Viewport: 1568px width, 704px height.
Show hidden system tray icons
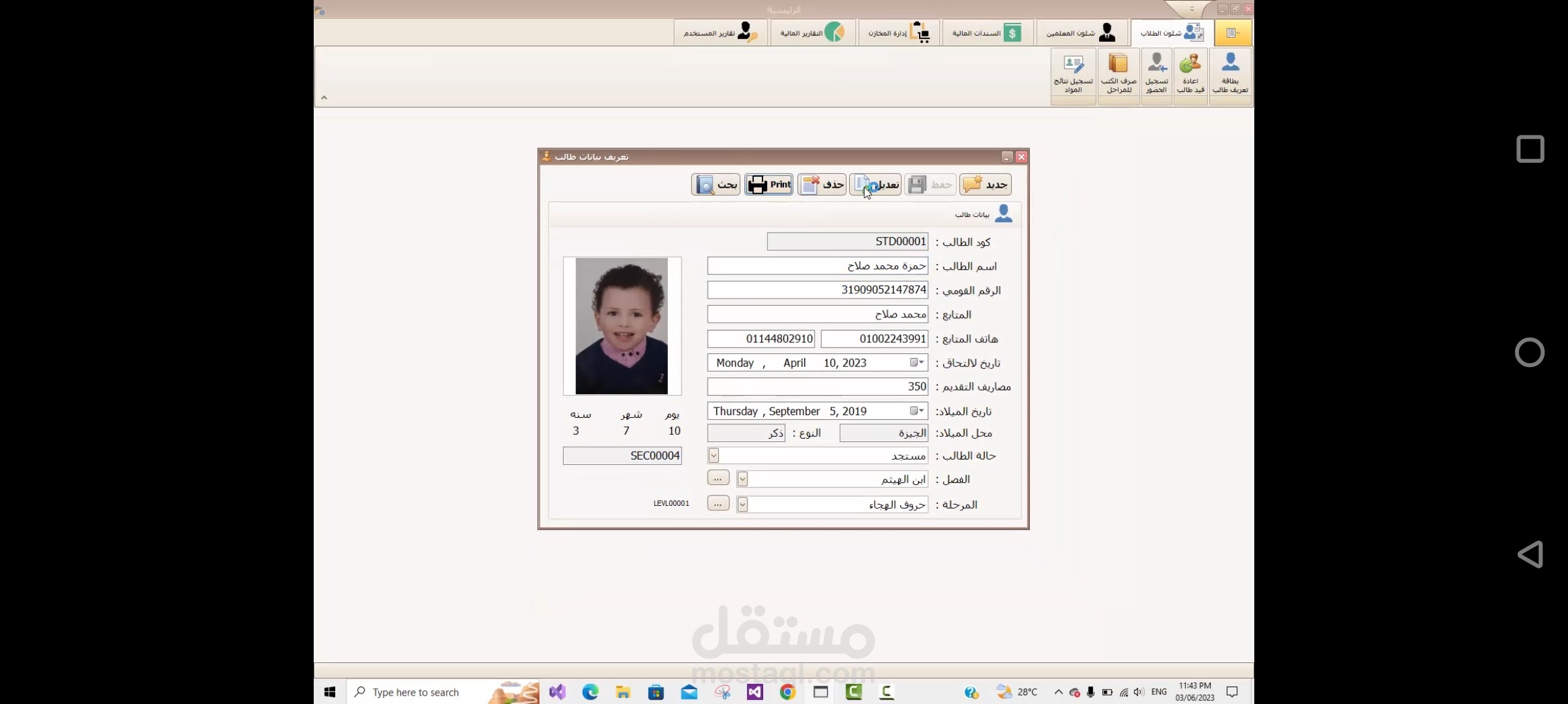(x=1058, y=692)
